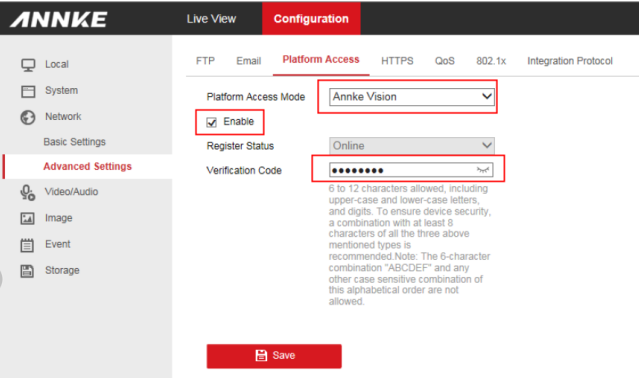Open Image settings in sidebar
Viewport: 639px width, 378px height.
(x=58, y=218)
